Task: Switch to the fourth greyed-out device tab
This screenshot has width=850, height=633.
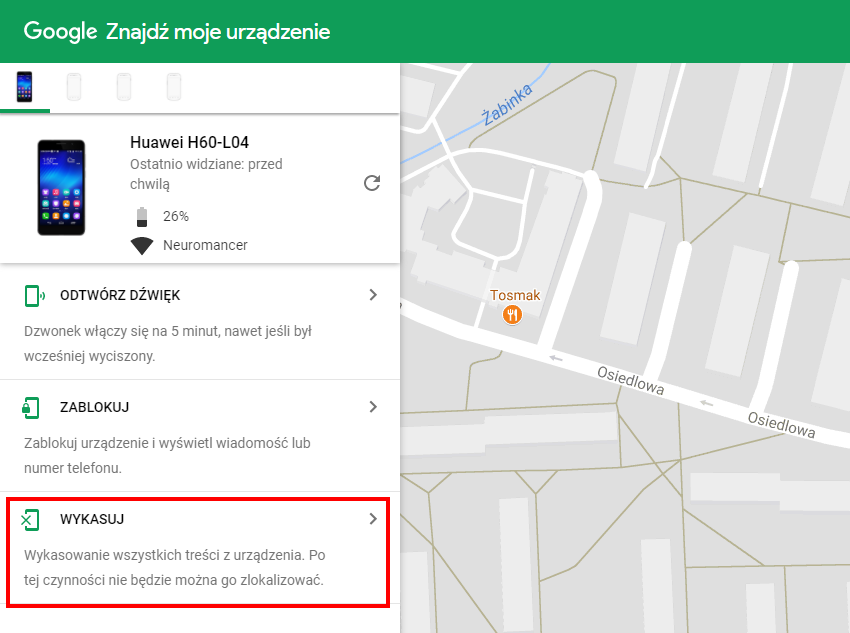Action: coord(173,87)
